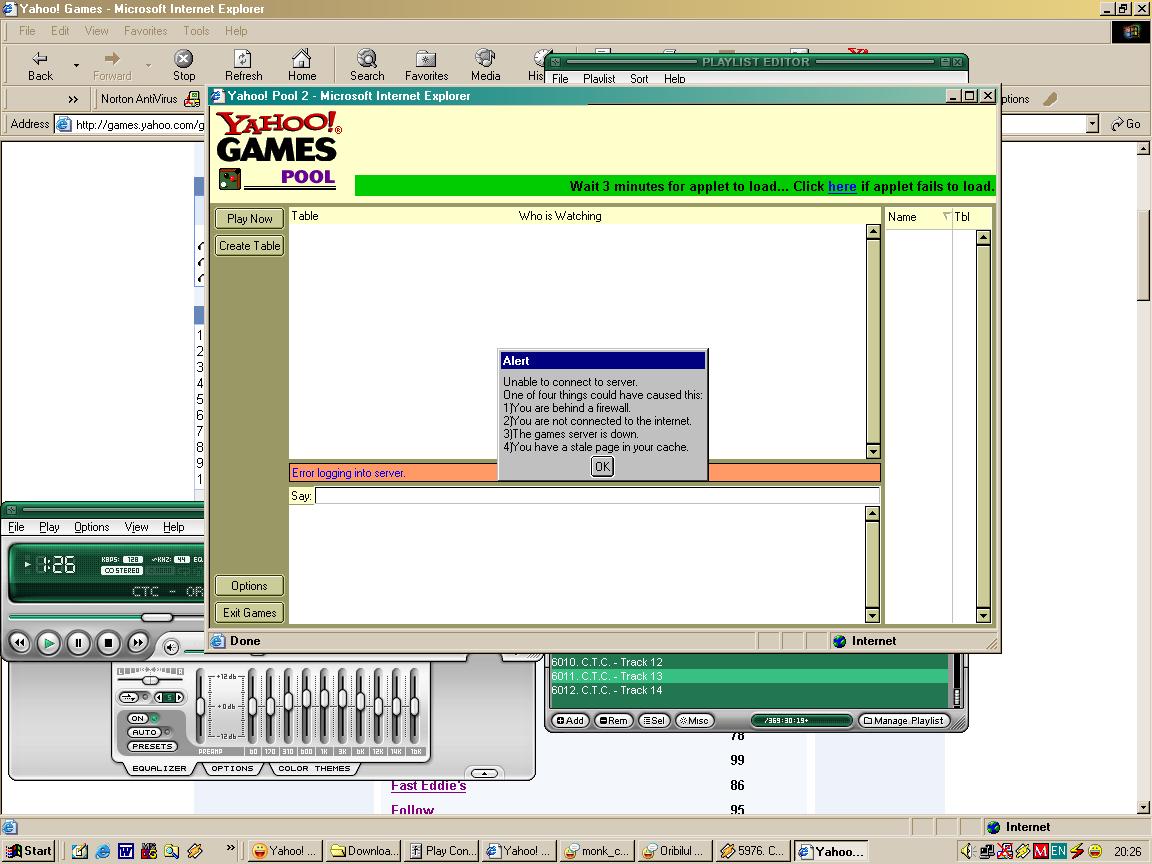
Task: Open the Back button history dropdown arrow
Action: [76, 65]
